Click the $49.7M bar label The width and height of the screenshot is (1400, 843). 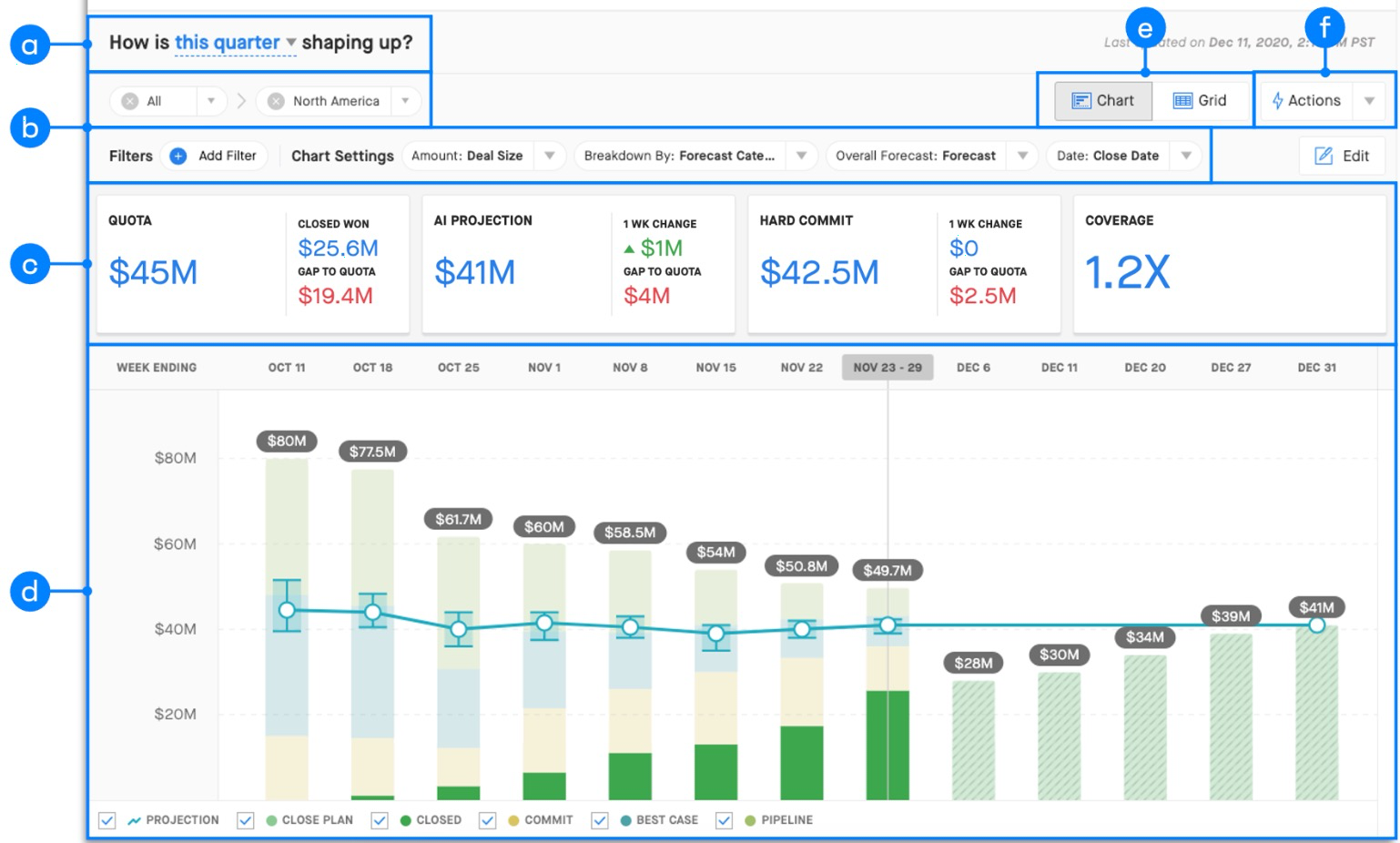tap(888, 571)
